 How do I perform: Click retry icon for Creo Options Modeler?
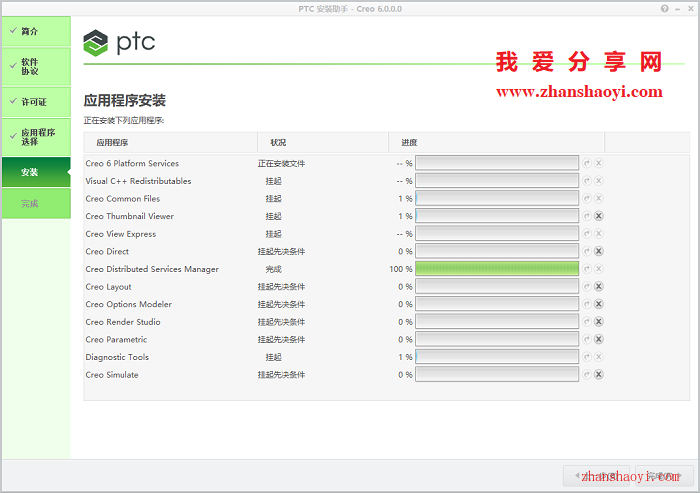pos(587,304)
